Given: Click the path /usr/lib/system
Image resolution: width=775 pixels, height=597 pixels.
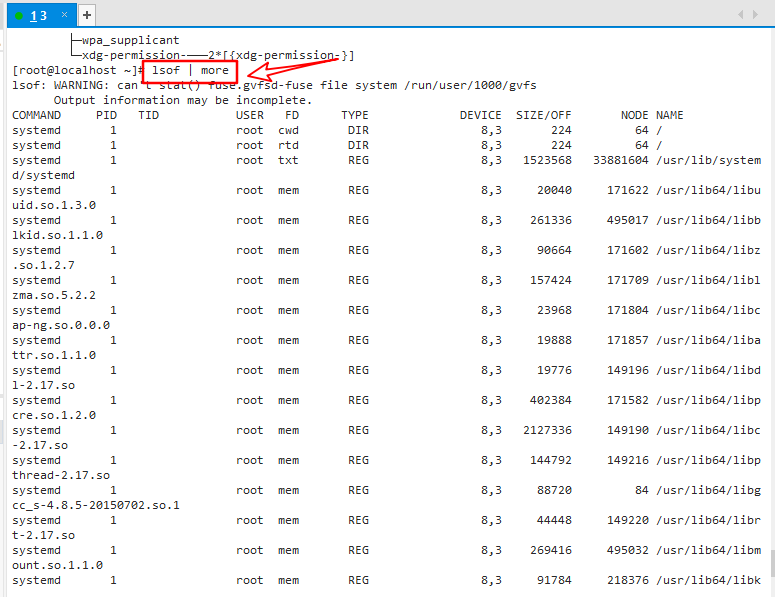Looking at the screenshot, I should point(708,160).
